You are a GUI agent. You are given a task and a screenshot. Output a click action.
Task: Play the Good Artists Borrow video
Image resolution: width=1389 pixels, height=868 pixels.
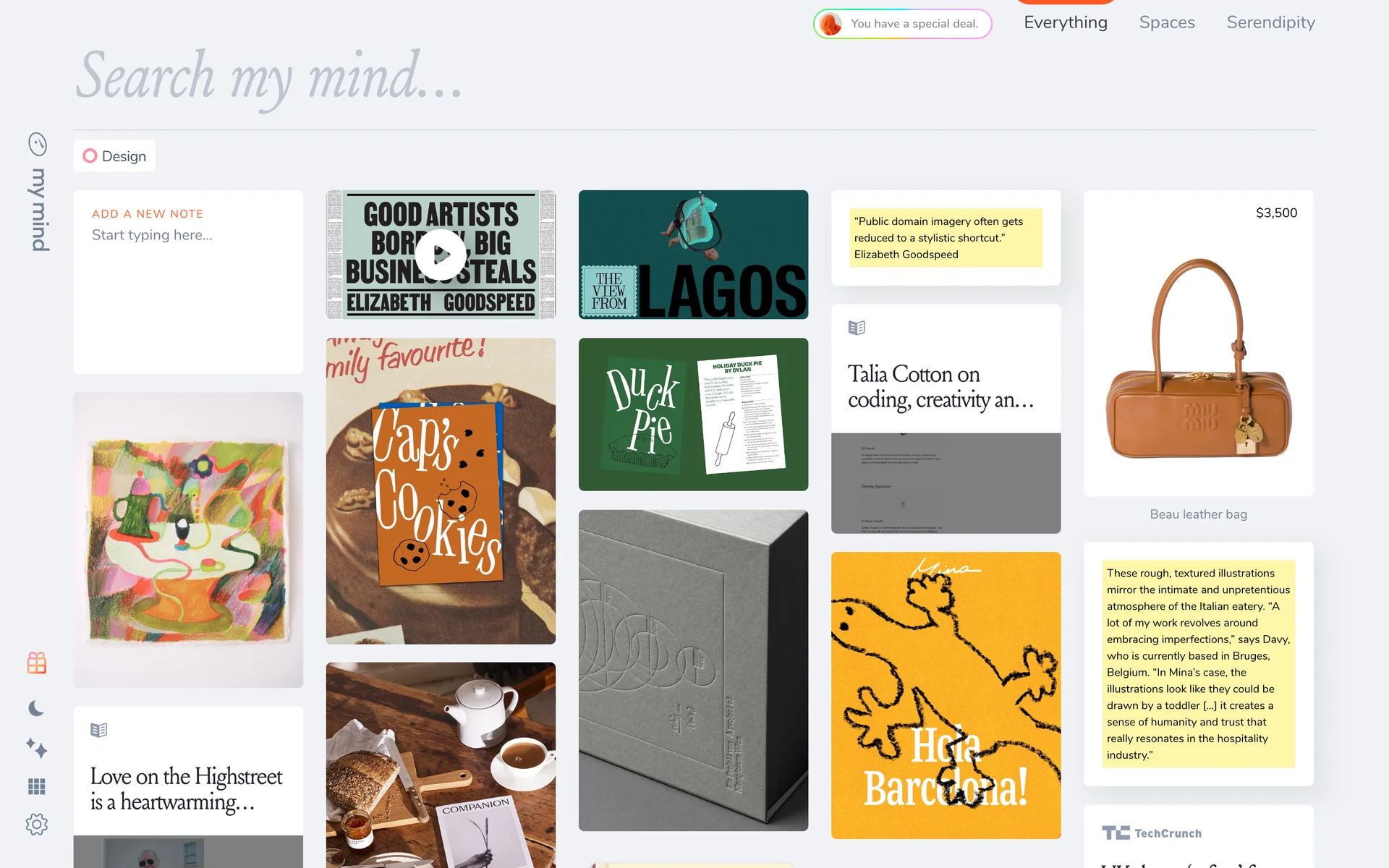pos(441,255)
